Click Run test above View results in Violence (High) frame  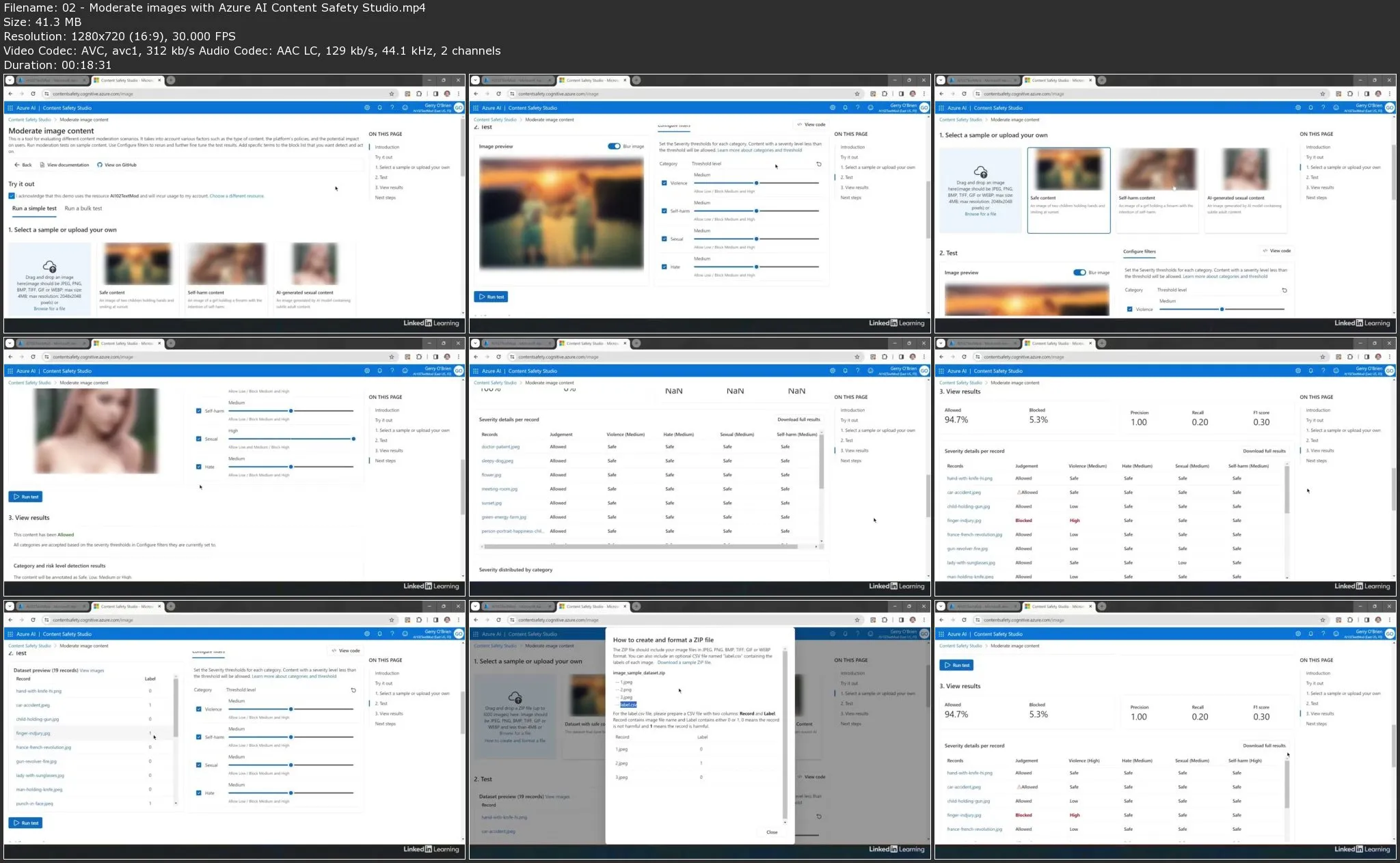tap(956, 665)
